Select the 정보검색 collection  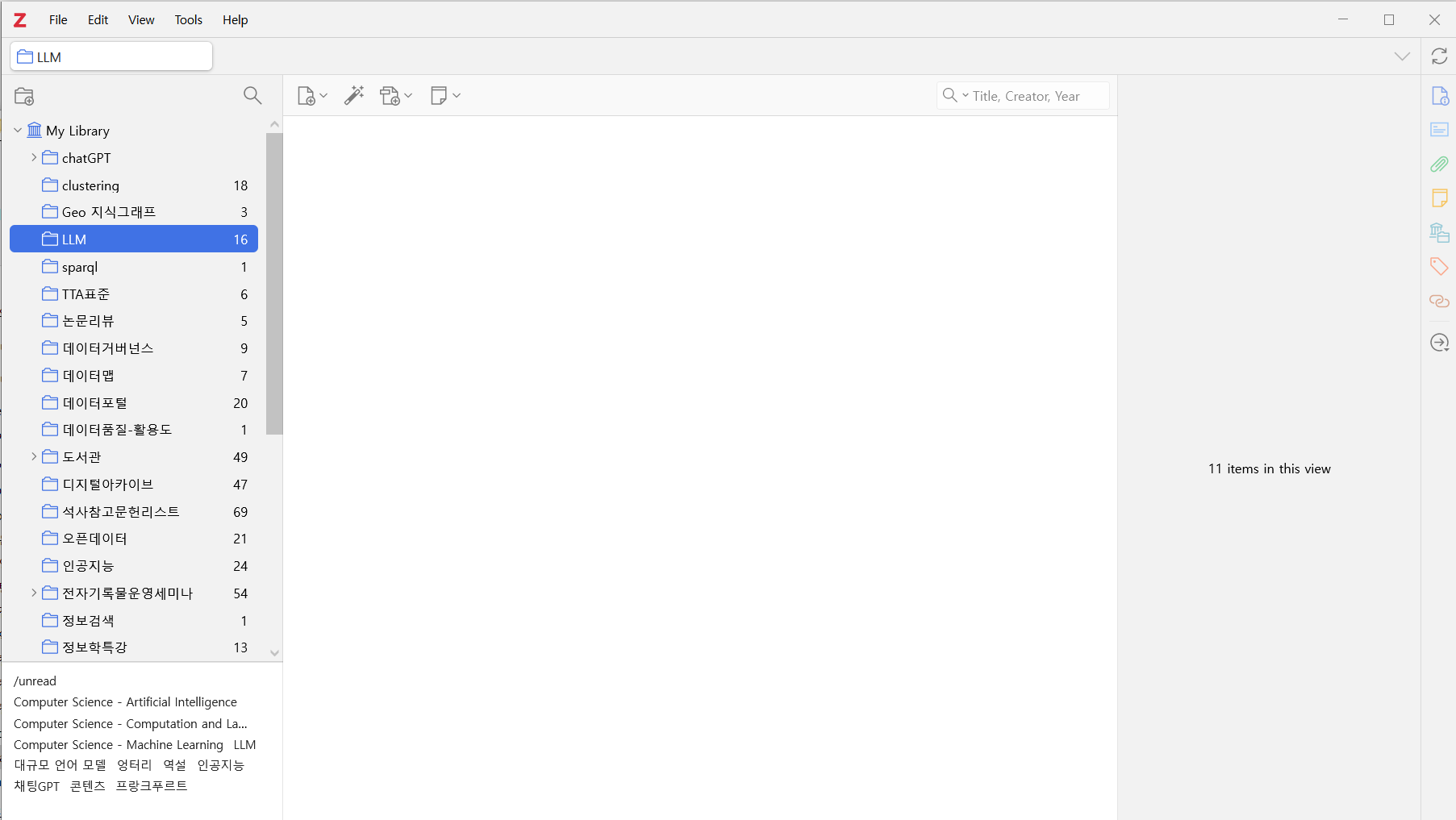(134, 621)
